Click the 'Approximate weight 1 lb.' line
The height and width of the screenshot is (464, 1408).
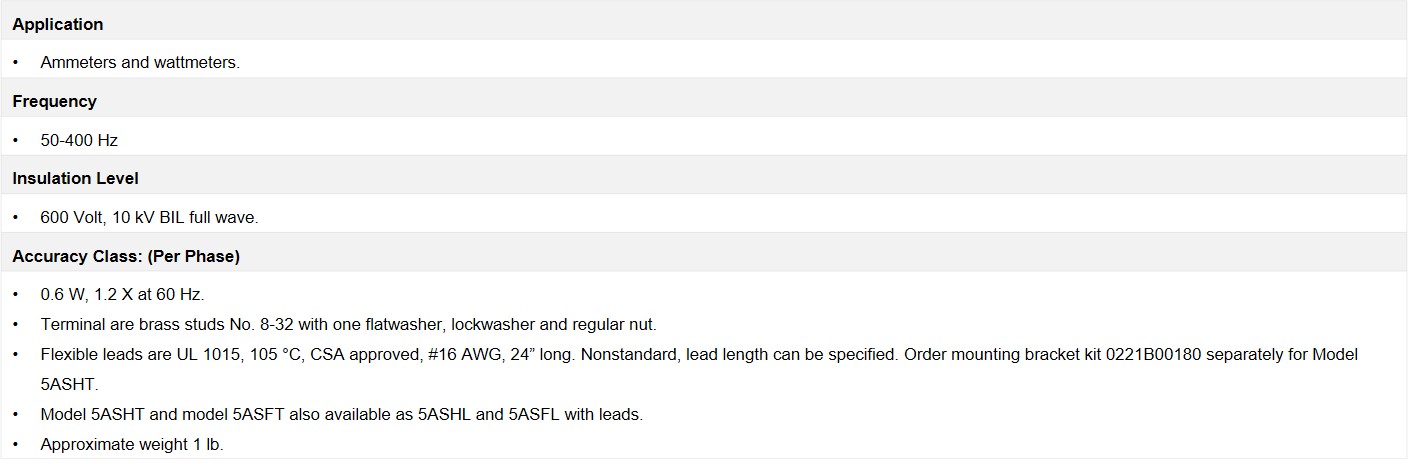(132, 444)
